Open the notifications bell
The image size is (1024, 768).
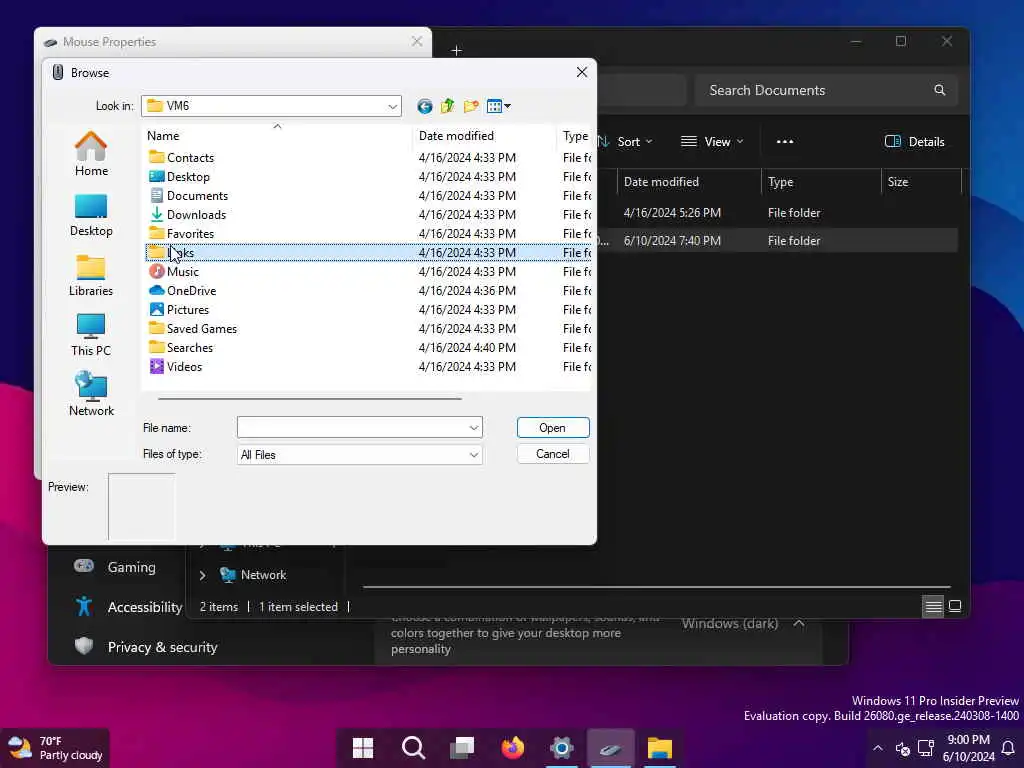tap(1008, 748)
